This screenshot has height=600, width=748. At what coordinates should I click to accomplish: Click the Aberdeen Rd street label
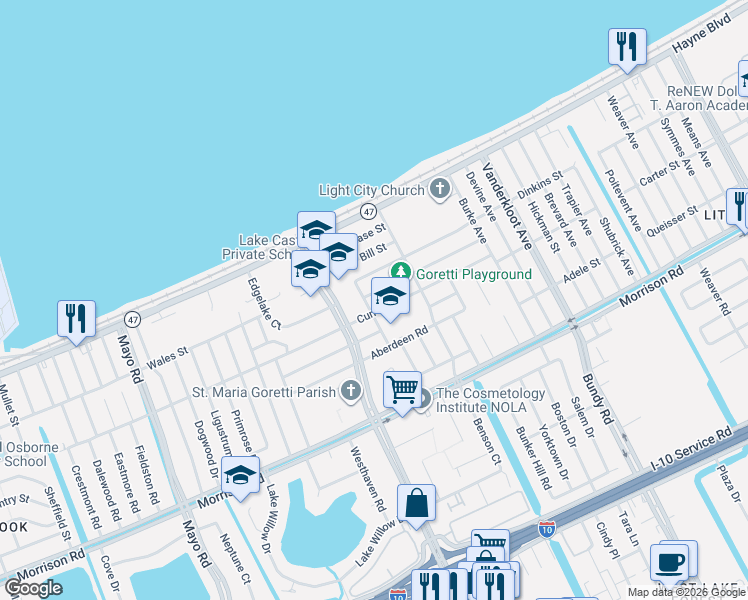pos(399,342)
